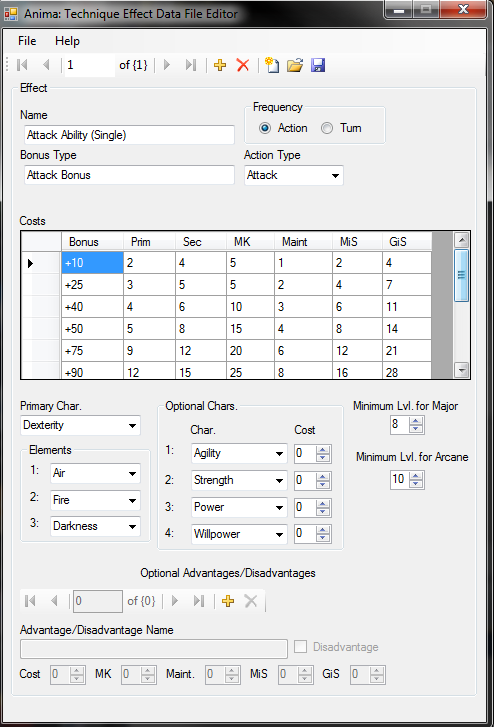Viewport: 494px width, 727px height.
Task: Select the +40 bonus cell
Action: [92, 306]
